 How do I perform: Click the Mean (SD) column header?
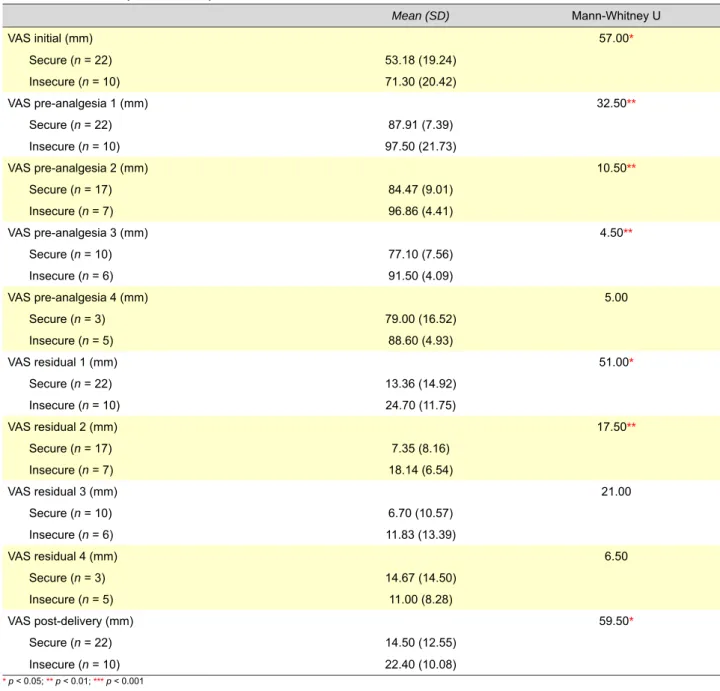(420, 16)
